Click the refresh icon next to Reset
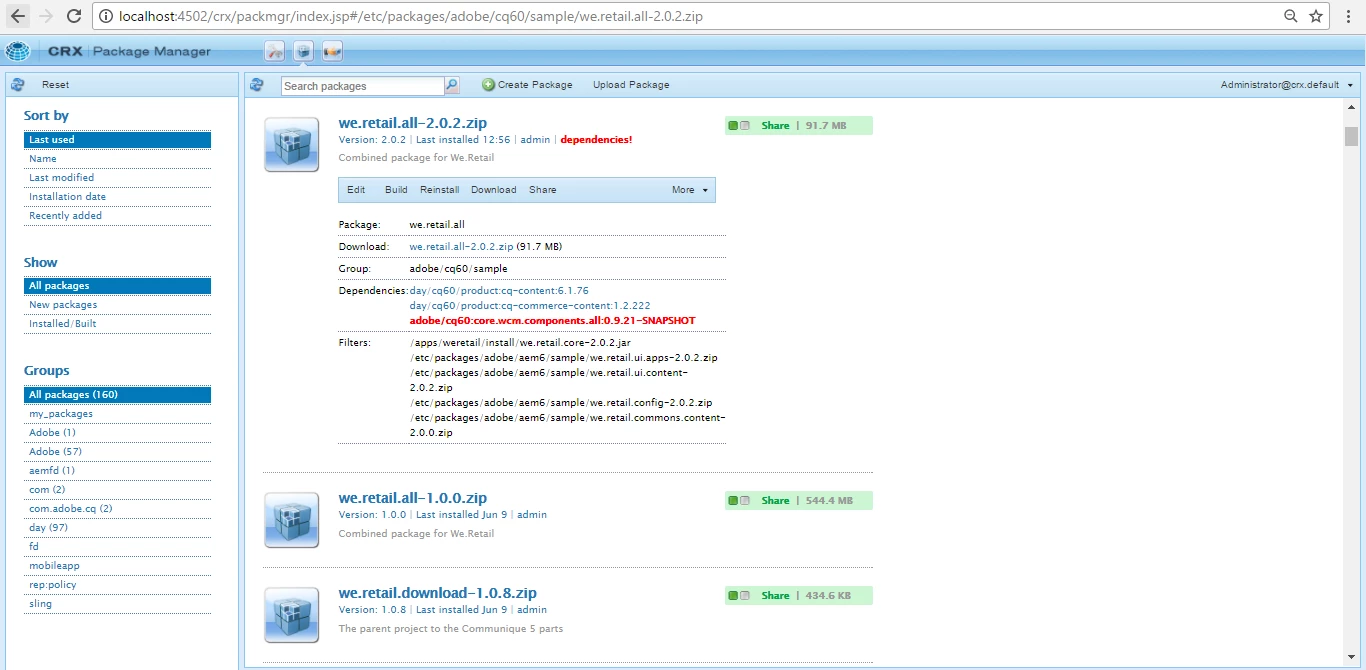 tap(18, 85)
